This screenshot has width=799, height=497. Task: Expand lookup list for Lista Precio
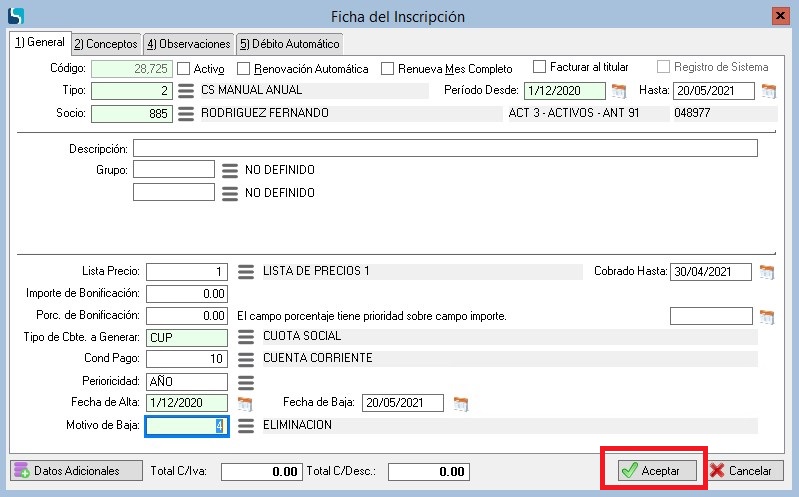[x=246, y=272]
